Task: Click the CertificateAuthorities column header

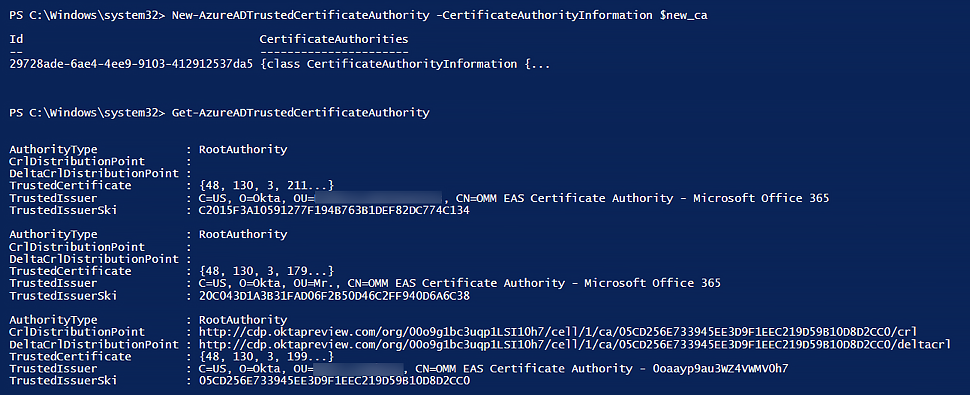Action: point(334,40)
